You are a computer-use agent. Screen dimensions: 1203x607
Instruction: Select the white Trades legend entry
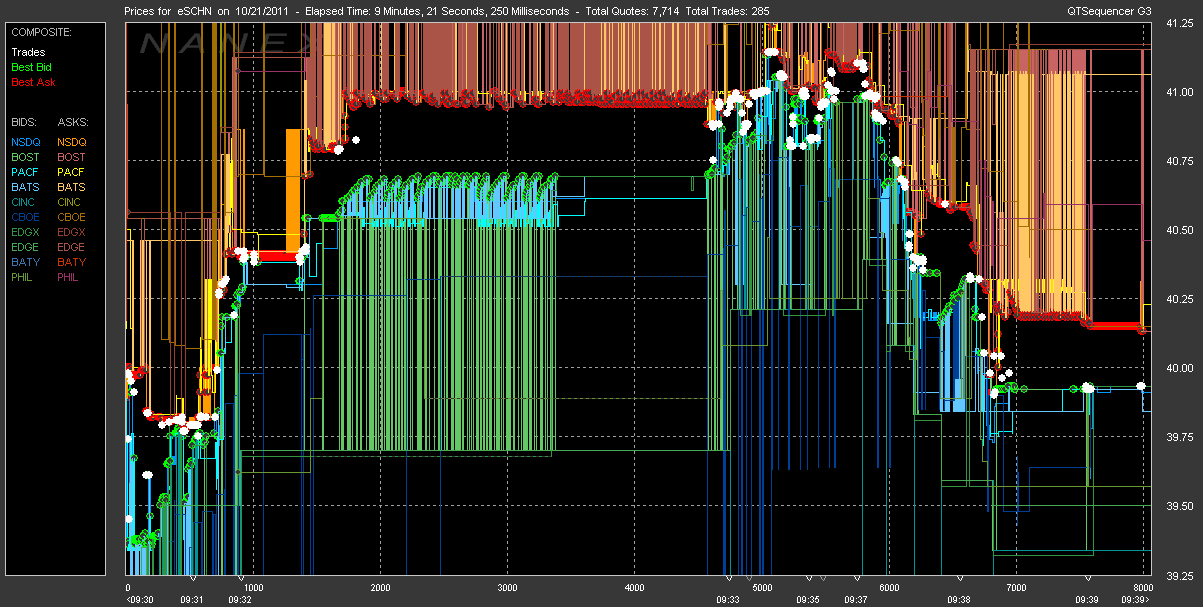(x=28, y=52)
